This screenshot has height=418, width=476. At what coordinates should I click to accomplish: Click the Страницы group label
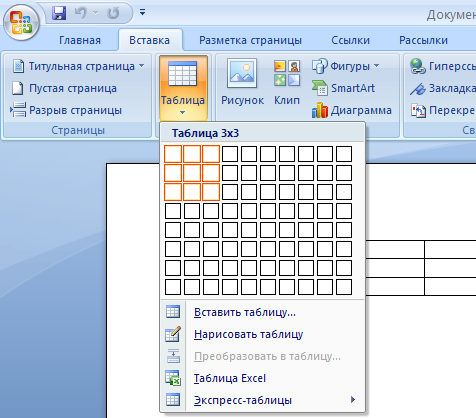click(x=78, y=130)
